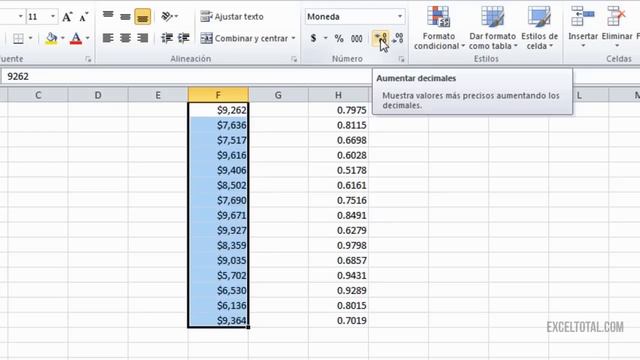Click the cell borders icon
The height and width of the screenshot is (360, 640).
pos(18,38)
